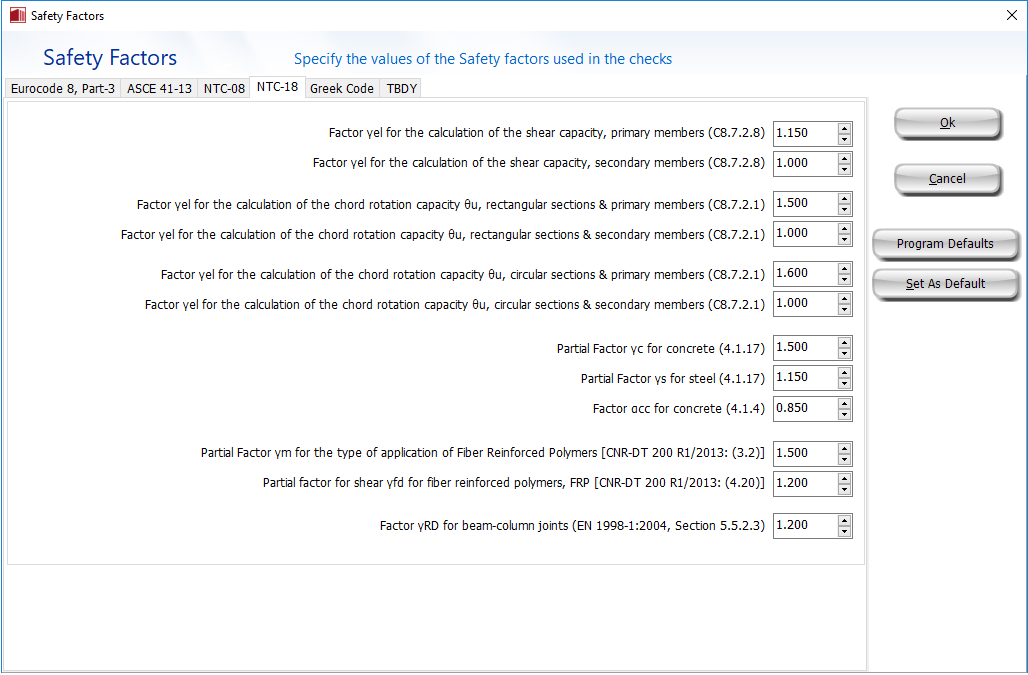Select the NTC-08 tab
The height and width of the screenshot is (675, 1028).
[x=224, y=88]
